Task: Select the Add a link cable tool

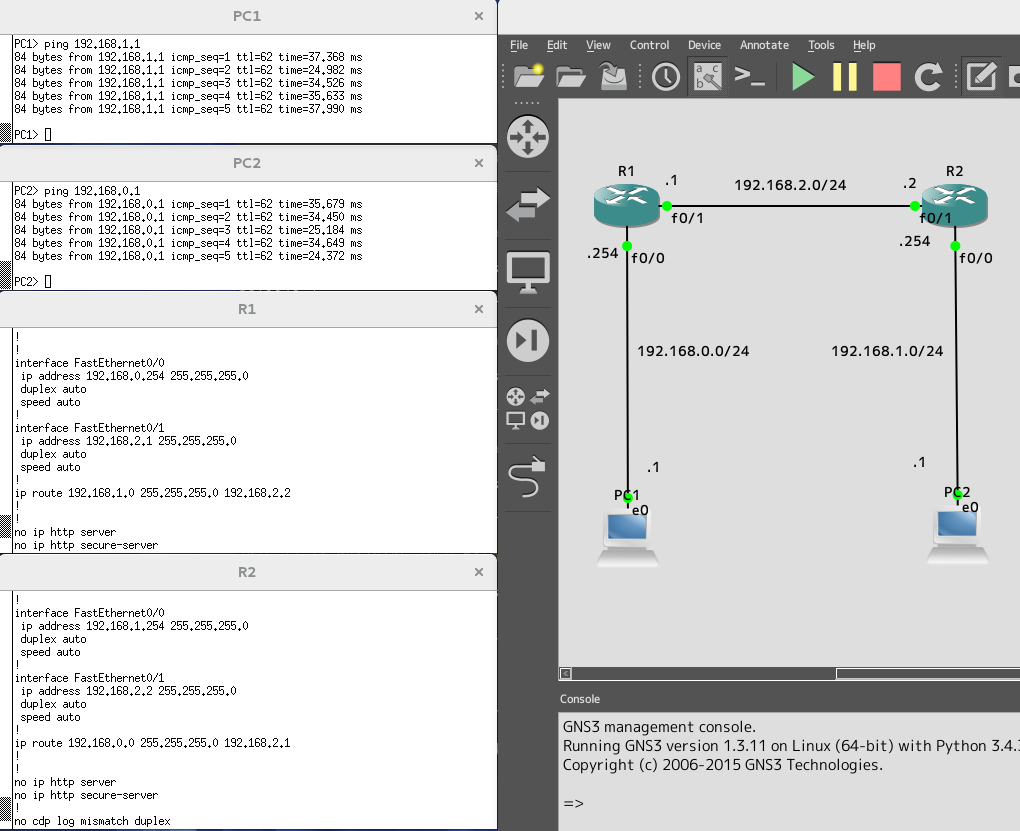Action: [x=528, y=478]
